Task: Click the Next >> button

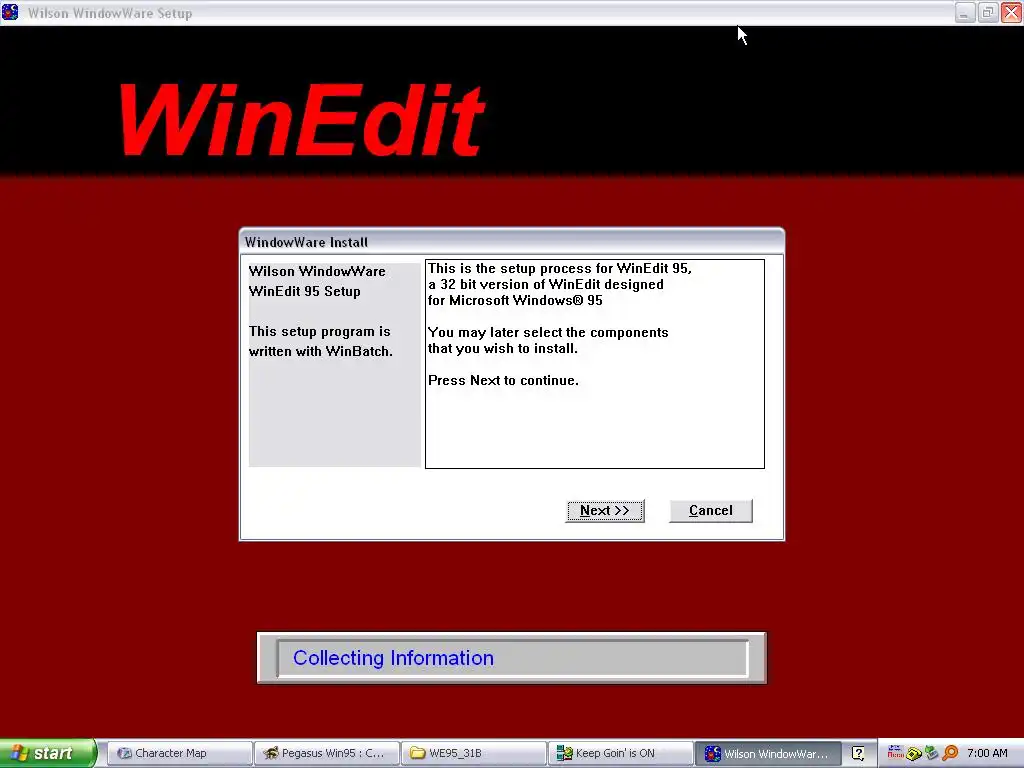Action: point(605,511)
